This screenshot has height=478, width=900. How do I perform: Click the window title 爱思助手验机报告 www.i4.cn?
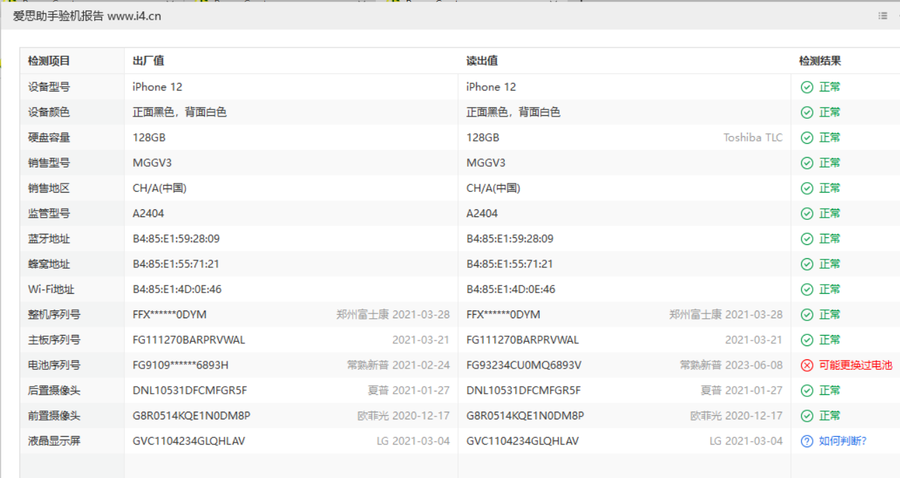[x=87, y=16]
